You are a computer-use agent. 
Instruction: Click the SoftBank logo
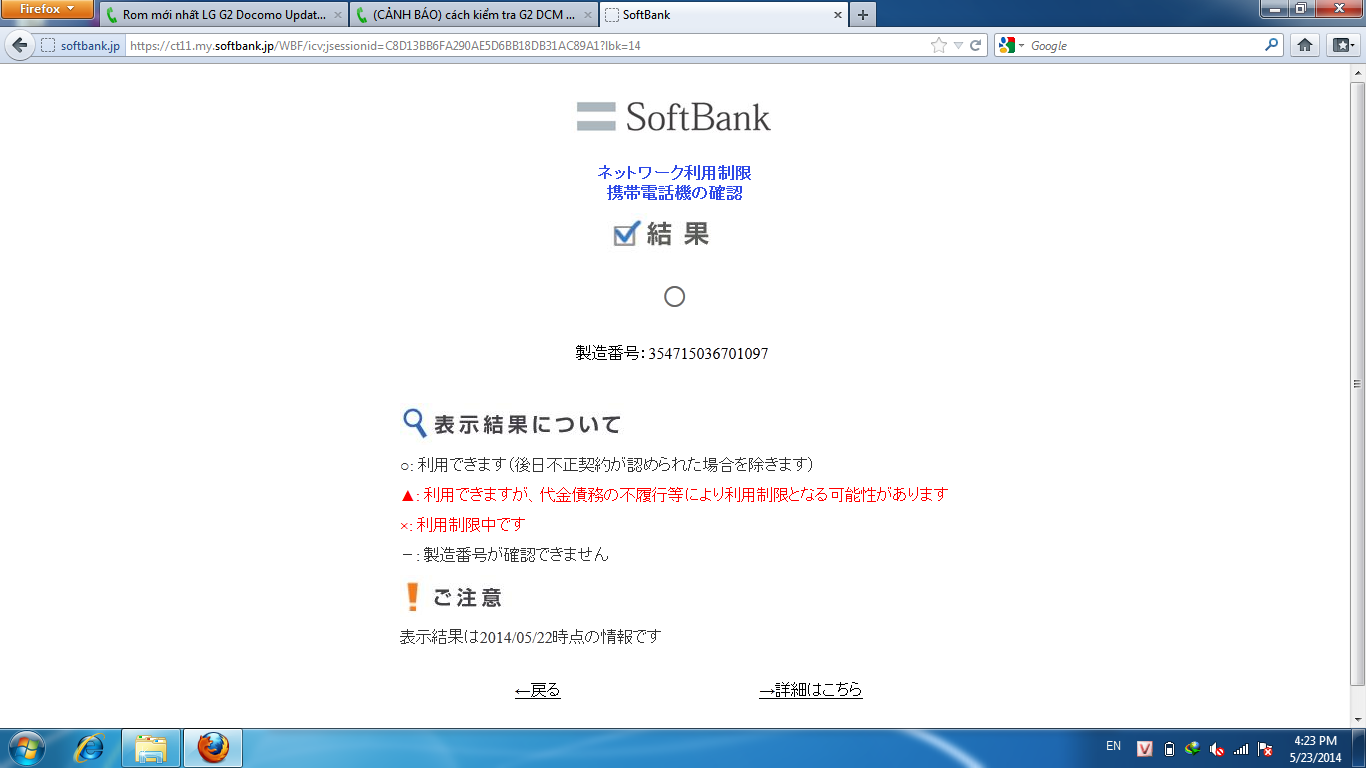[x=674, y=117]
